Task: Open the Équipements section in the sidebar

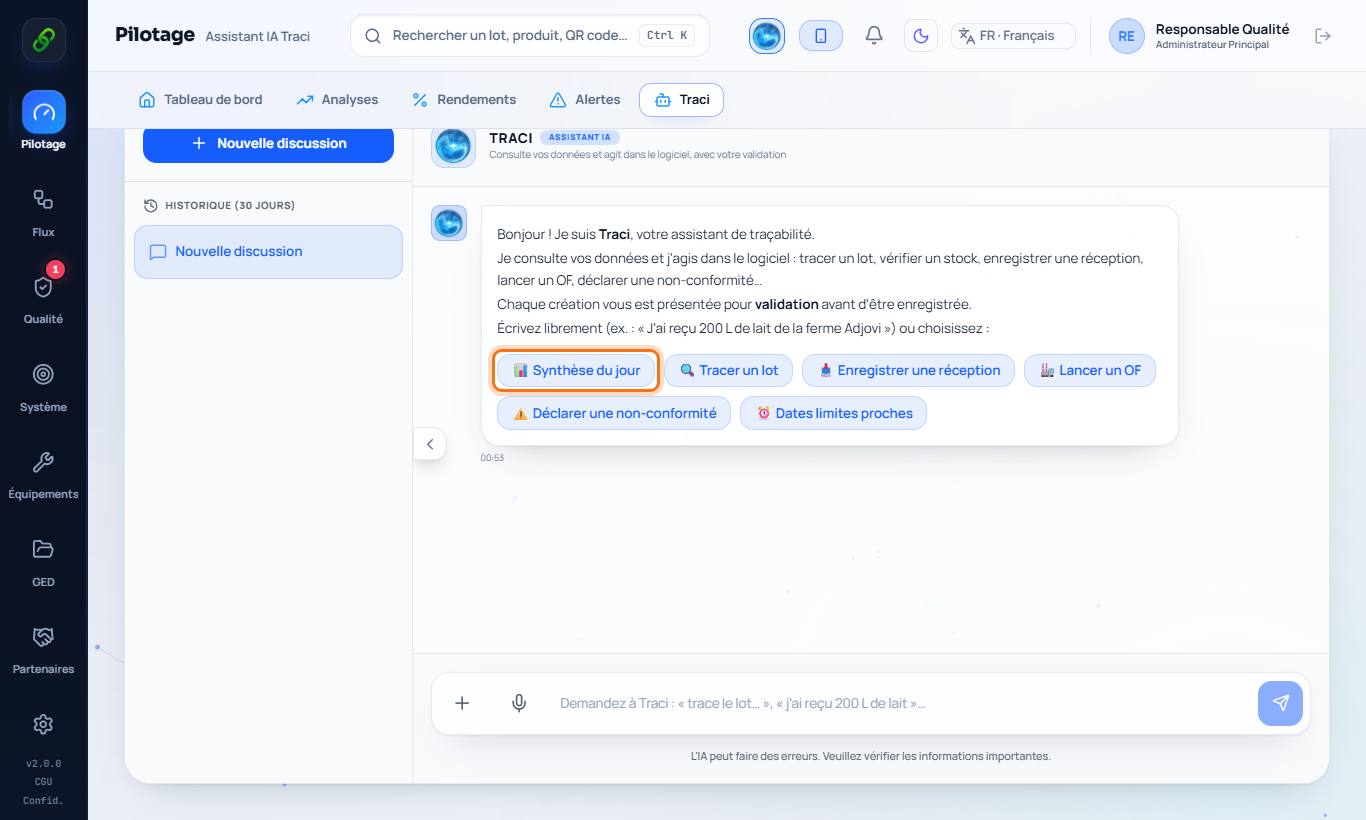Action: [43, 474]
